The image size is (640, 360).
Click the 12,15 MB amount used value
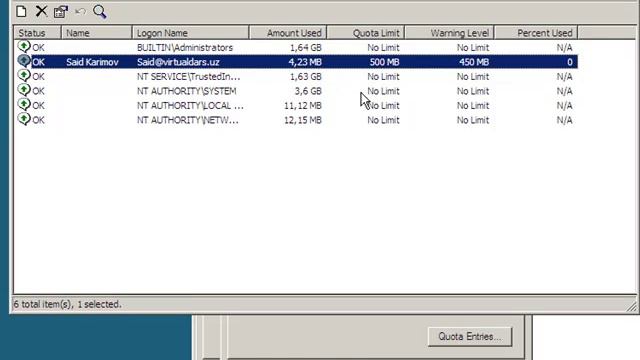tap(303, 120)
